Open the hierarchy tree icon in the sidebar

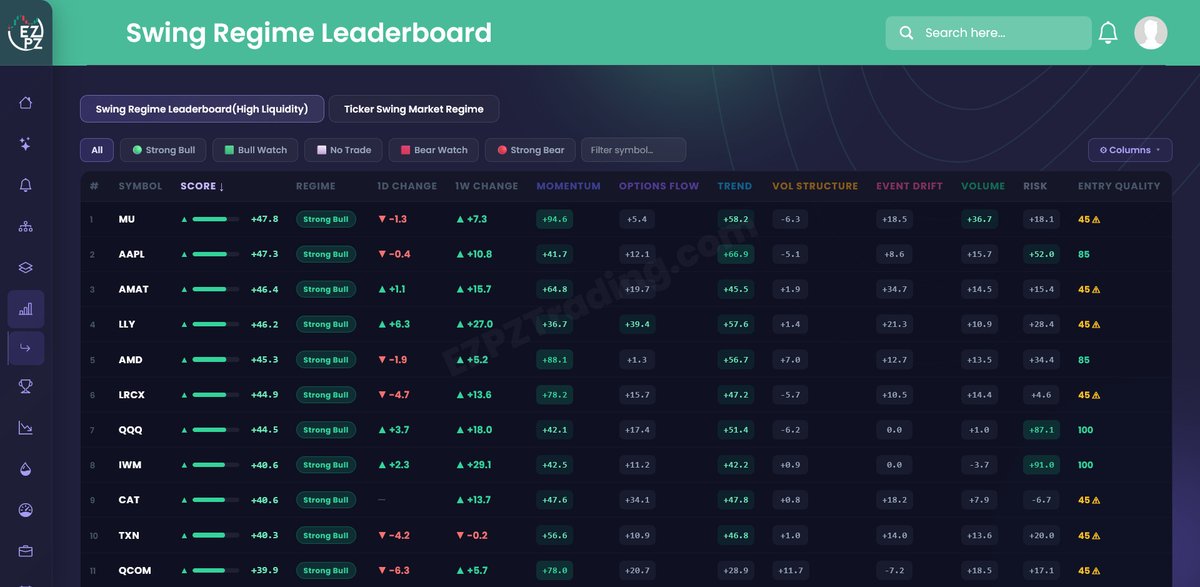tap(26, 226)
